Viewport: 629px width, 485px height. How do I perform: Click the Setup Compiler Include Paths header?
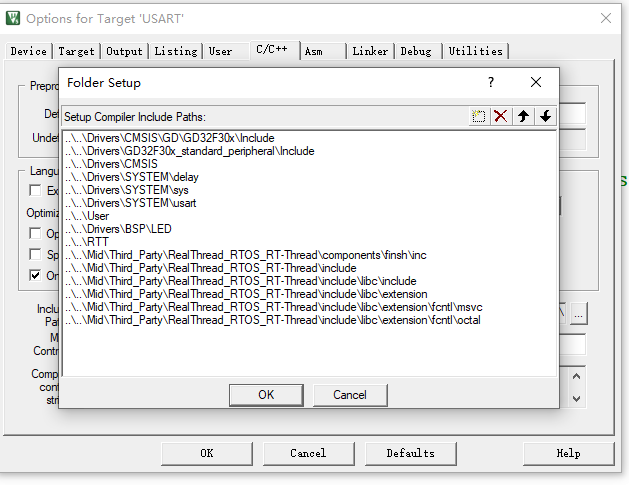(135, 117)
